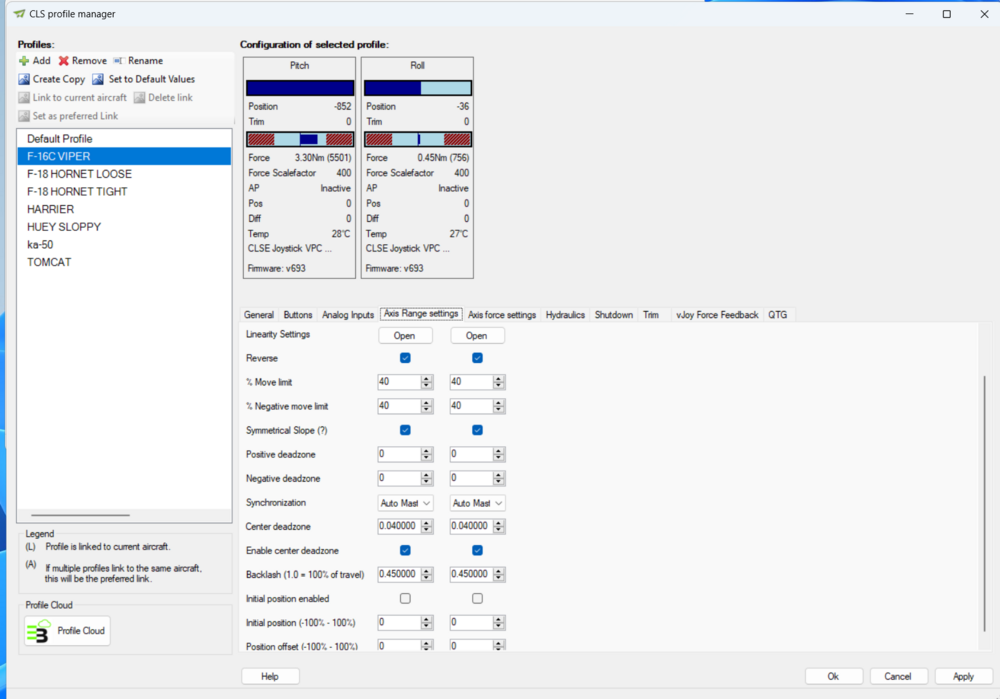Click Pitch Negative deadzone spinner
The width and height of the screenshot is (1000, 699).
[427, 478]
